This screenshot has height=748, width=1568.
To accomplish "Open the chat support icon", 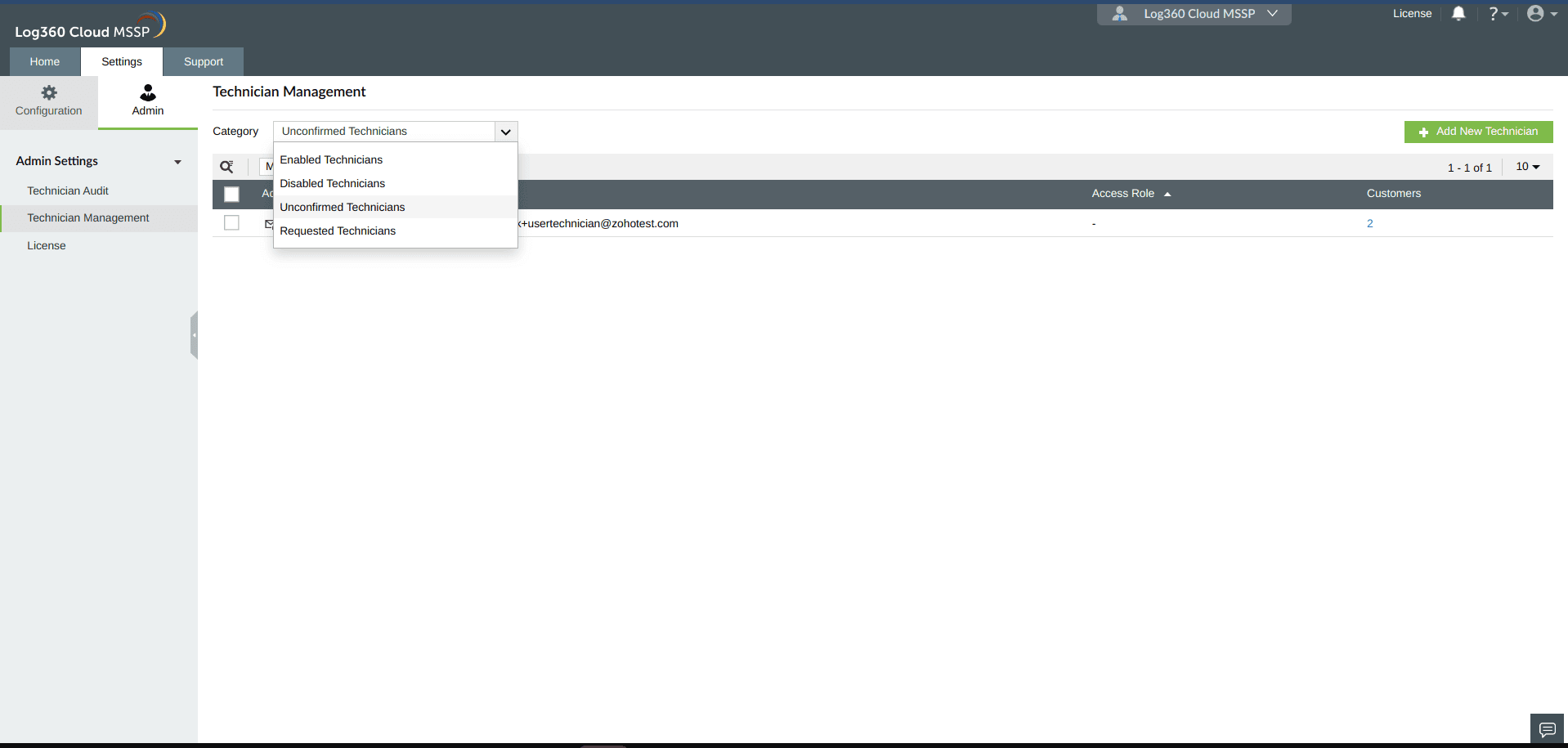I will click(1547, 729).
